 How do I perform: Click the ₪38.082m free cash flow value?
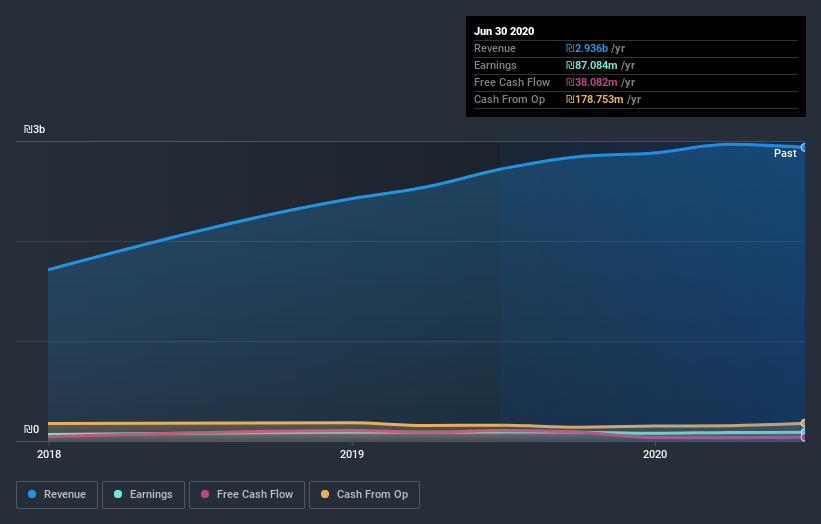point(591,82)
